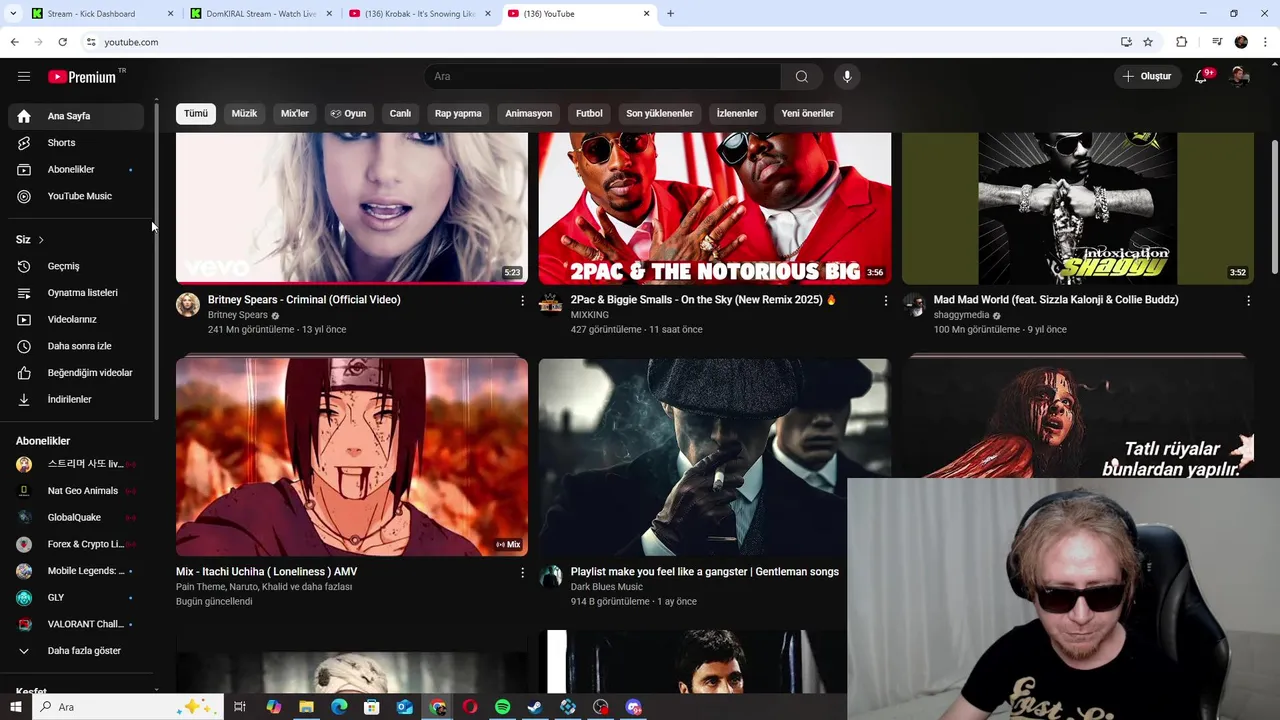Screen dimensions: 1280x720
Task: Open Itachi Uchiha Mix thumbnail
Action: tap(352, 457)
